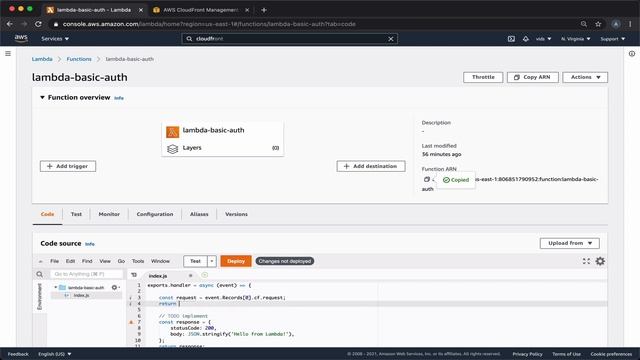The width and height of the screenshot is (640, 360).
Task: Click the Go to Anything input field
Action: (86, 274)
